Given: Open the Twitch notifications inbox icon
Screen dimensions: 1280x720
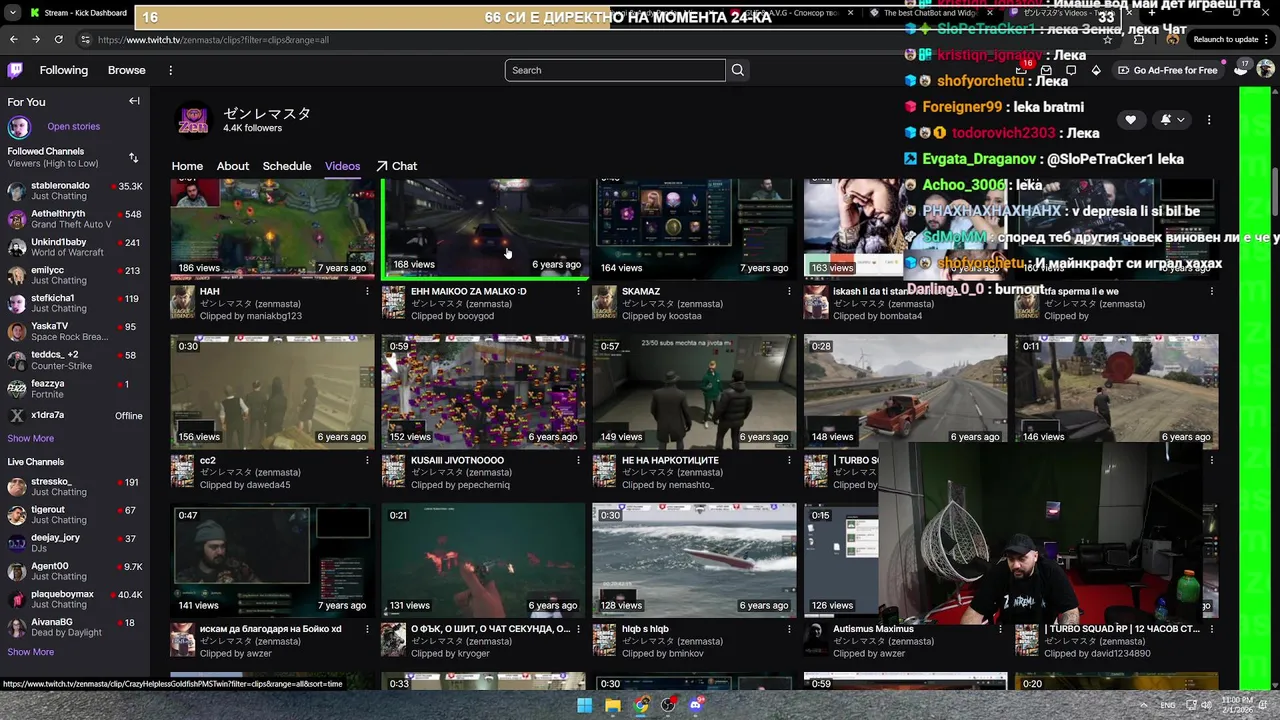Looking at the screenshot, I should click(x=1046, y=70).
